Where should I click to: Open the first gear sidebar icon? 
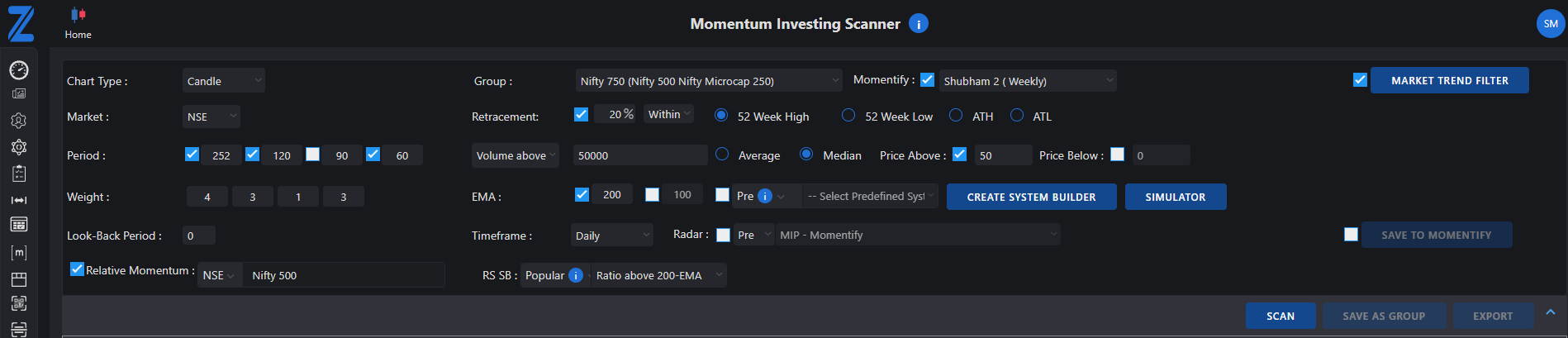point(19,121)
